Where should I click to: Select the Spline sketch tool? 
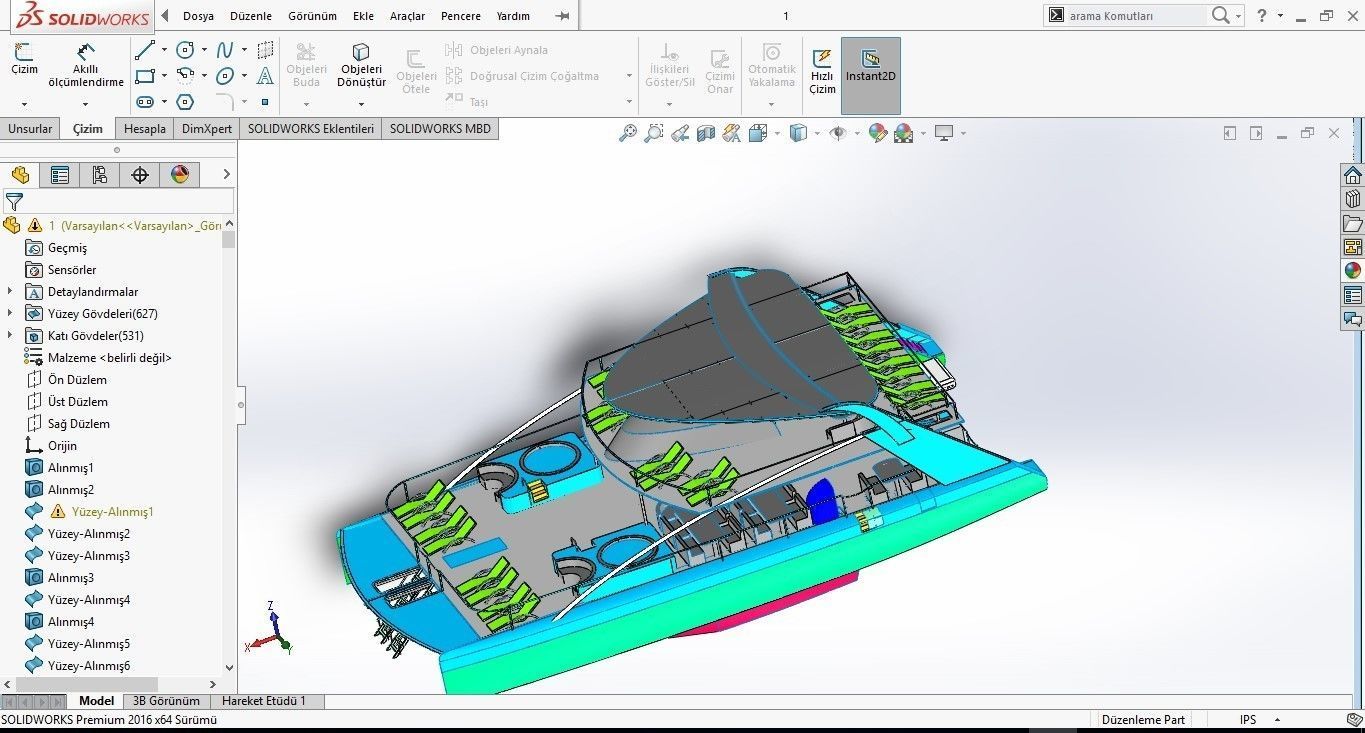click(225, 50)
